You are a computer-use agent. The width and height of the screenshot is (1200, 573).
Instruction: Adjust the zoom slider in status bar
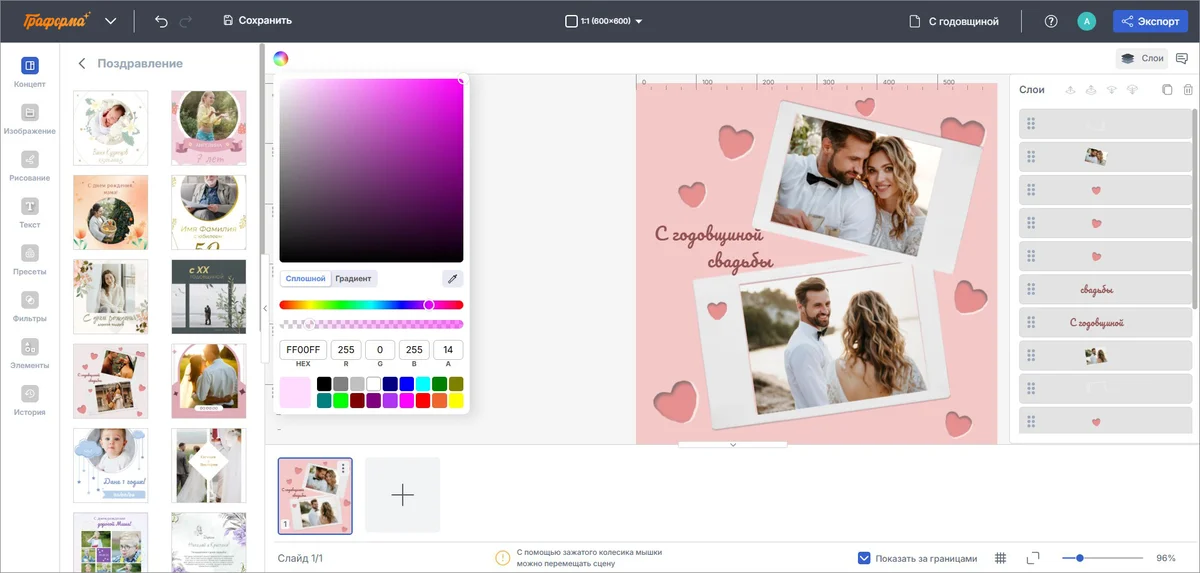tap(1102, 558)
